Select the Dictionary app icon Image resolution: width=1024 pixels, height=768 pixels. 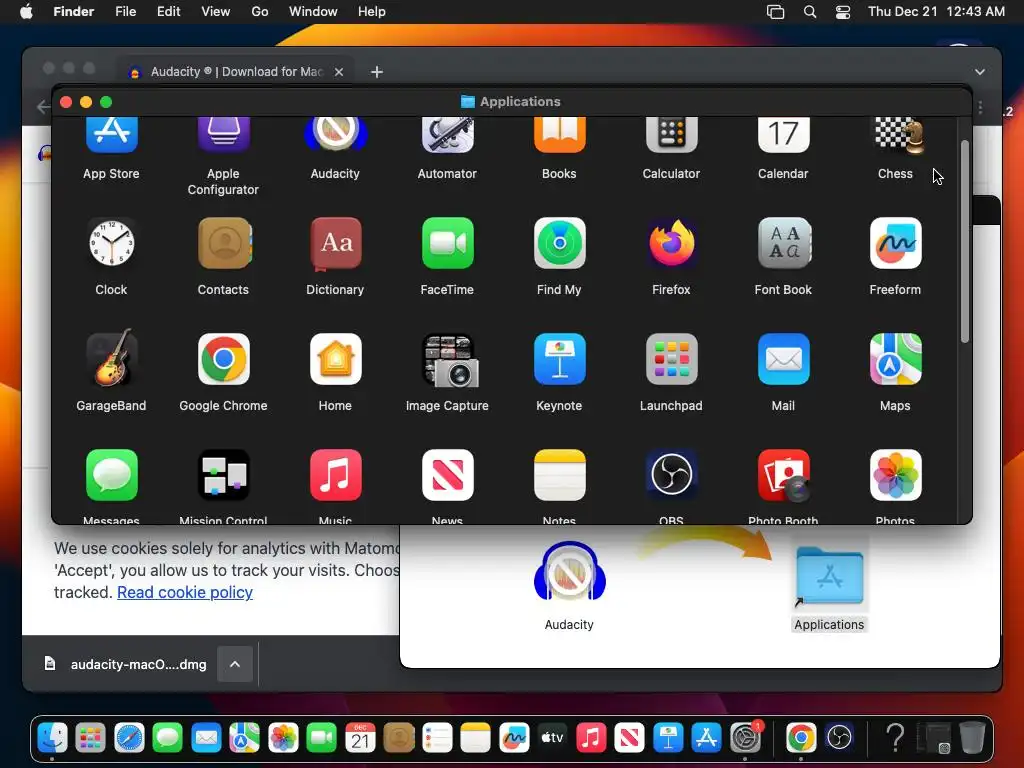[x=335, y=243]
